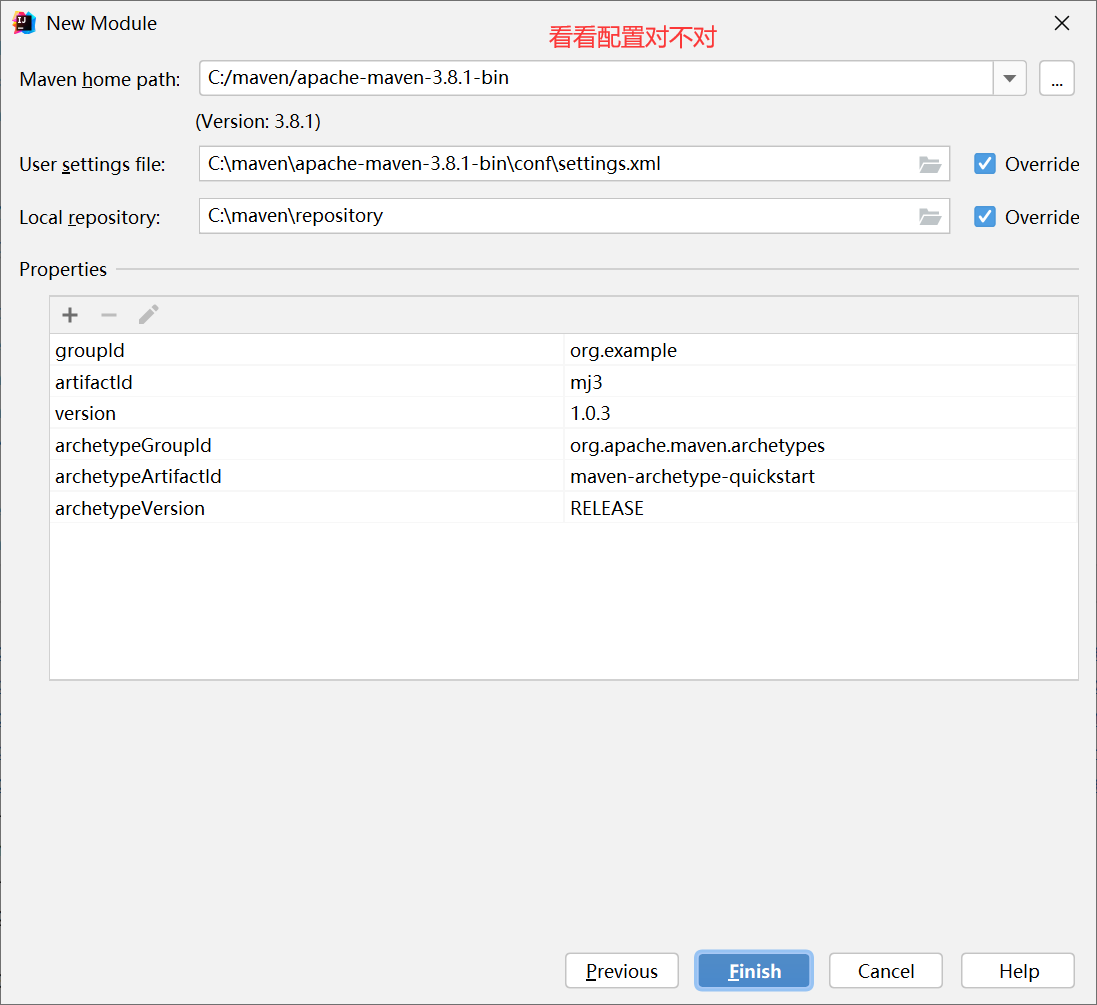Click the (Version: 3.8.1) text
Image resolution: width=1097 pixels, height=1005 pixels.
point(258,121)
